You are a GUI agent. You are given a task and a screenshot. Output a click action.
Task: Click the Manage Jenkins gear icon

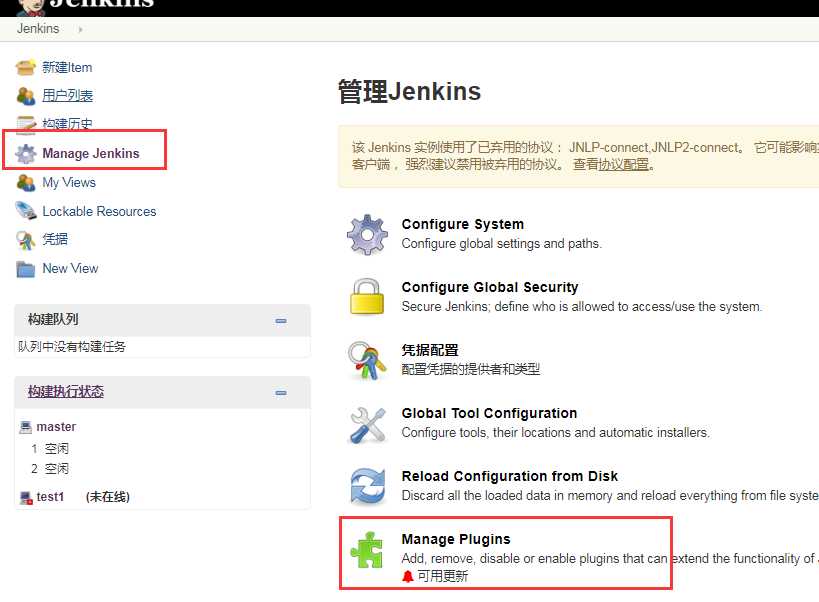26,154
